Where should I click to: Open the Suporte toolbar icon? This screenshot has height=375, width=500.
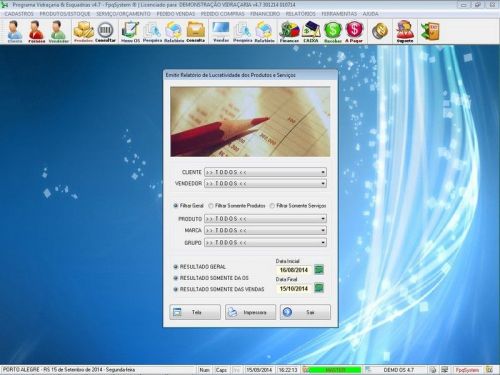pos(405,32)
